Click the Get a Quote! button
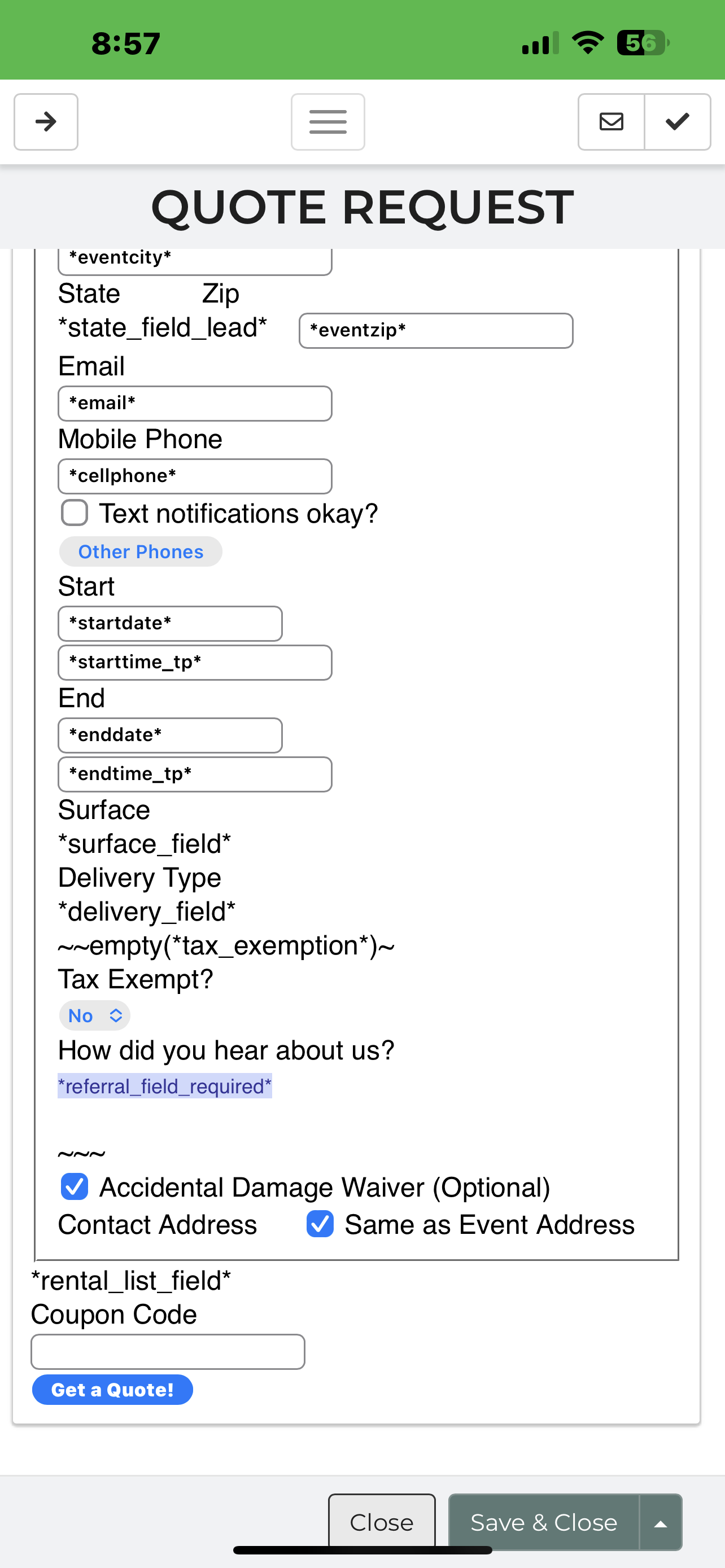725x1568 pixels. click(112, 1390)
